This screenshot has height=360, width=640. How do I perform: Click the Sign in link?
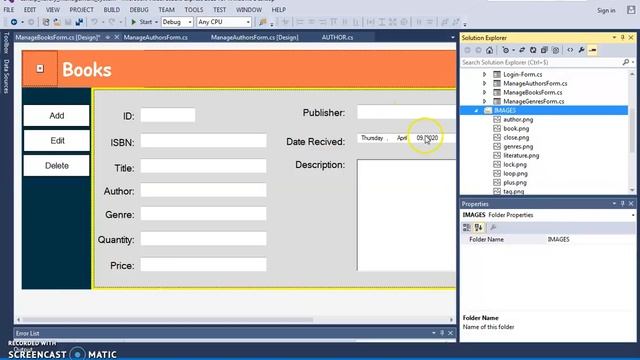tap(606, 11)
